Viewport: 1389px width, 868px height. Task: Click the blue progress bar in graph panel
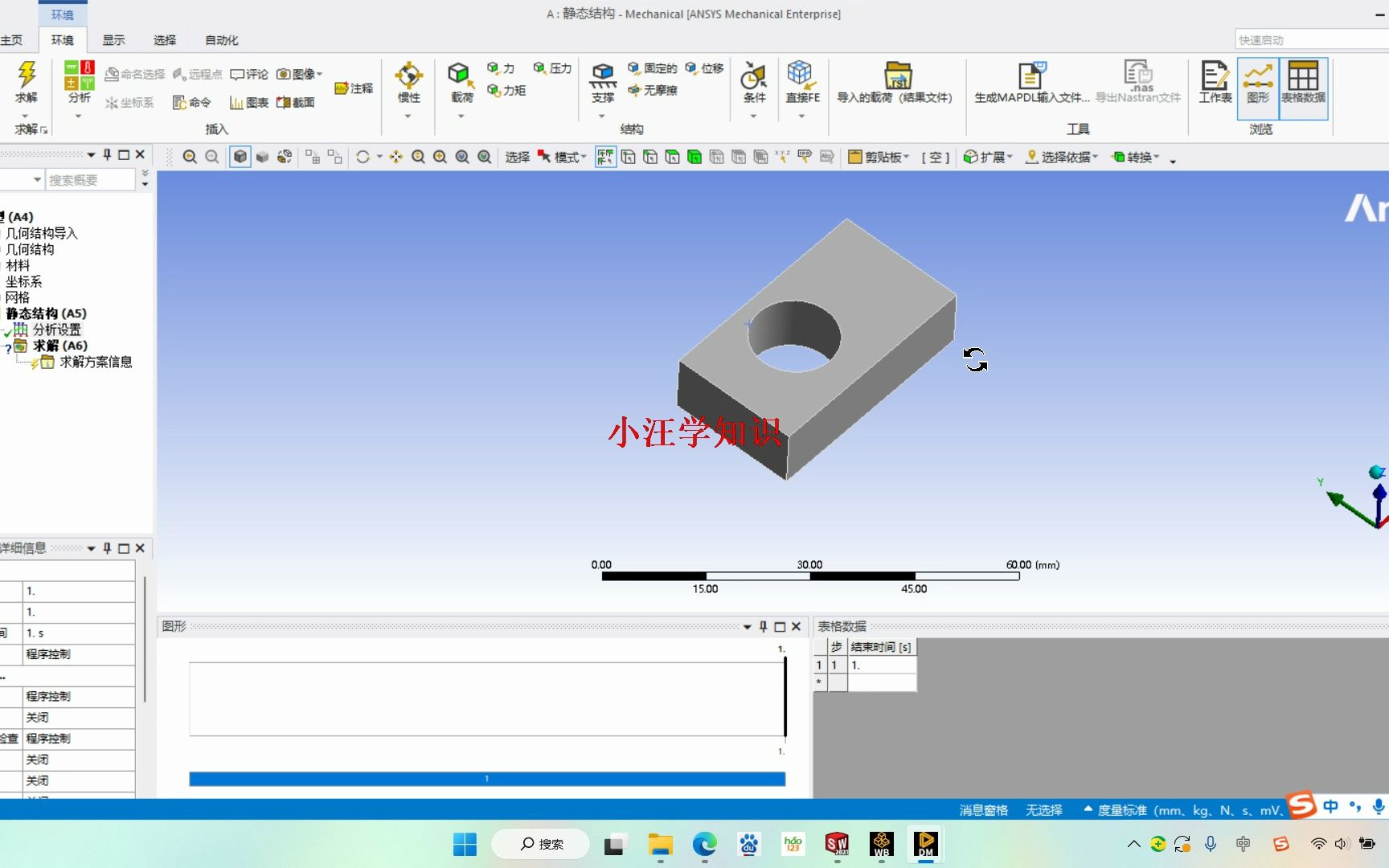(486, 778)
